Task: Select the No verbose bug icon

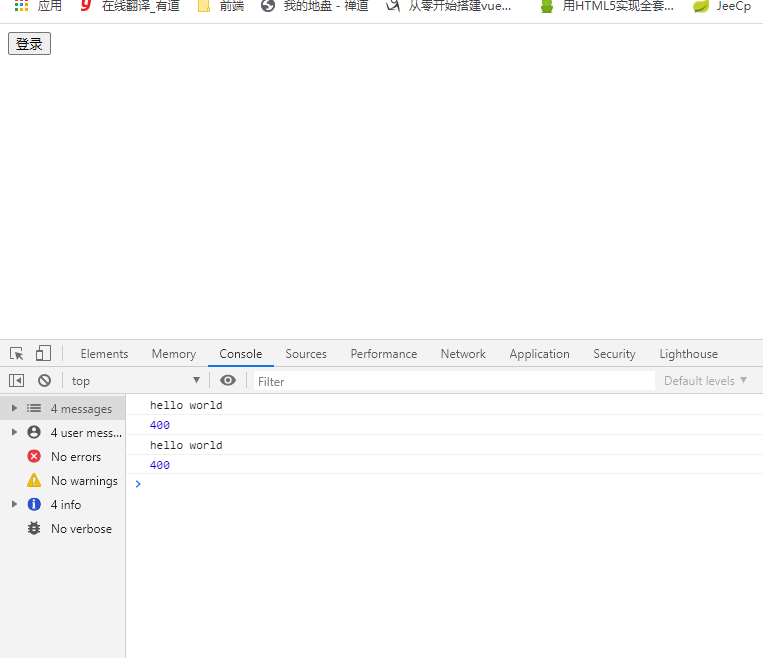Action: (34, 528)
